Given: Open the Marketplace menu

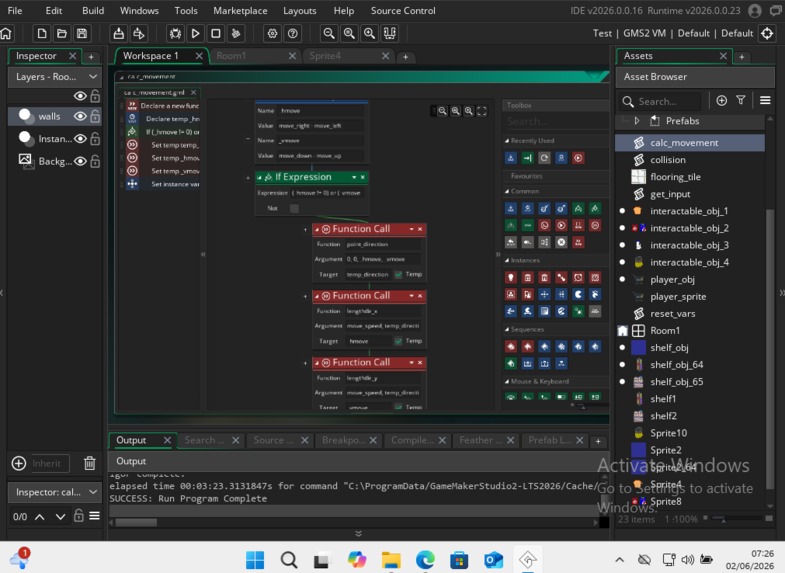Looking at the screenshot, I should [240, 11].
